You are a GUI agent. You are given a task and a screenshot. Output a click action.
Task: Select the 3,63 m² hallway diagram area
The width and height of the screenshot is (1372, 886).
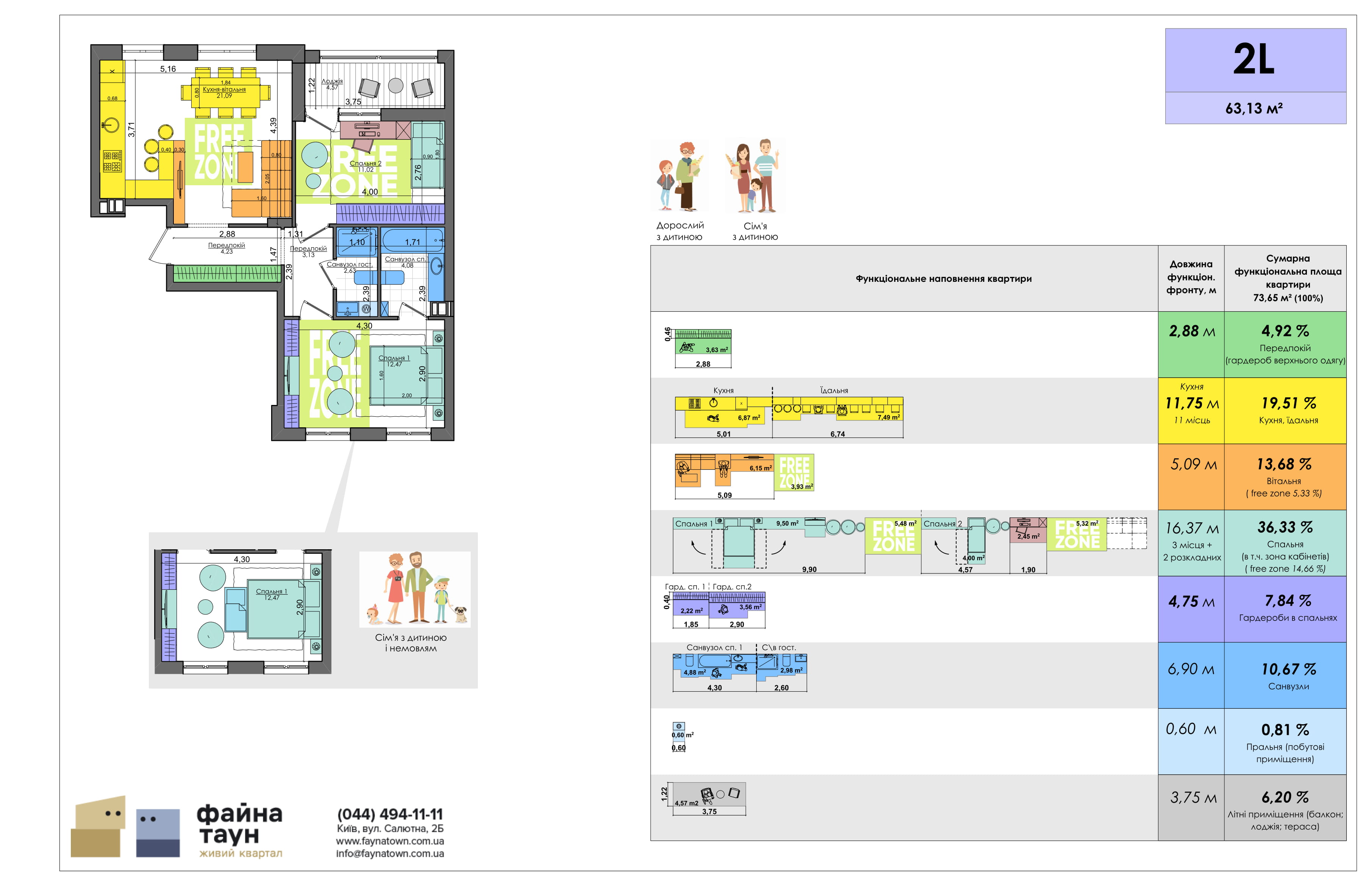pyautogui.click(x=716, y=350)
